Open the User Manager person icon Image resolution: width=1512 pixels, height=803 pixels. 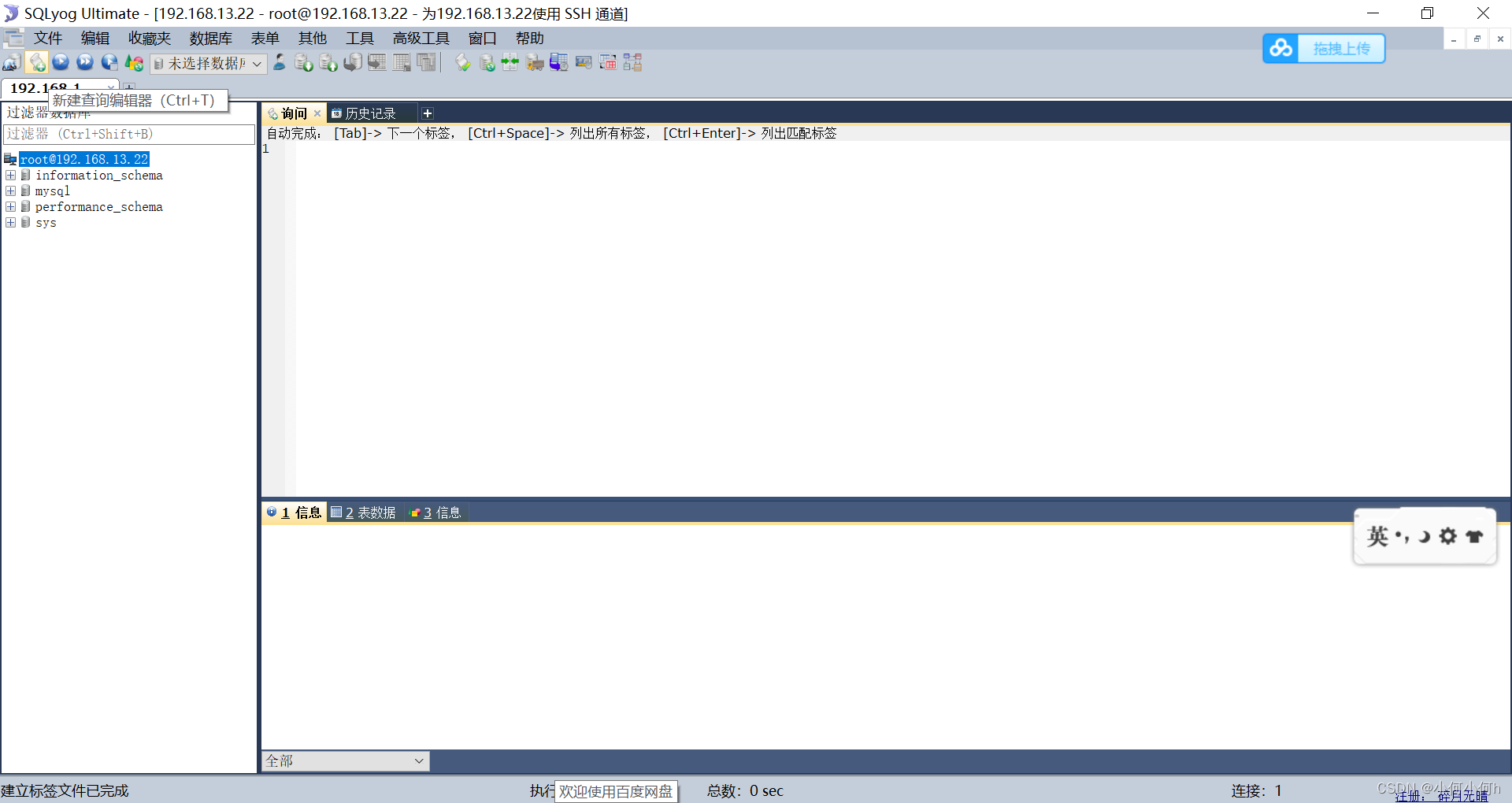click(280, 62)
